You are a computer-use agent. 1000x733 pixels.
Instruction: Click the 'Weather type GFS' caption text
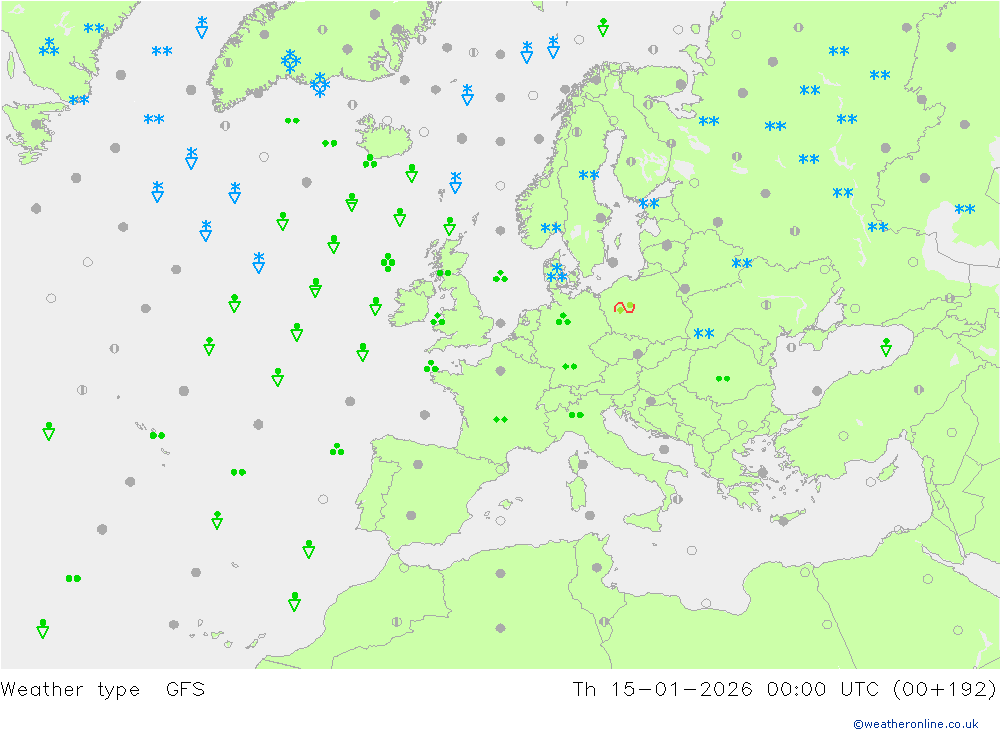103,690
